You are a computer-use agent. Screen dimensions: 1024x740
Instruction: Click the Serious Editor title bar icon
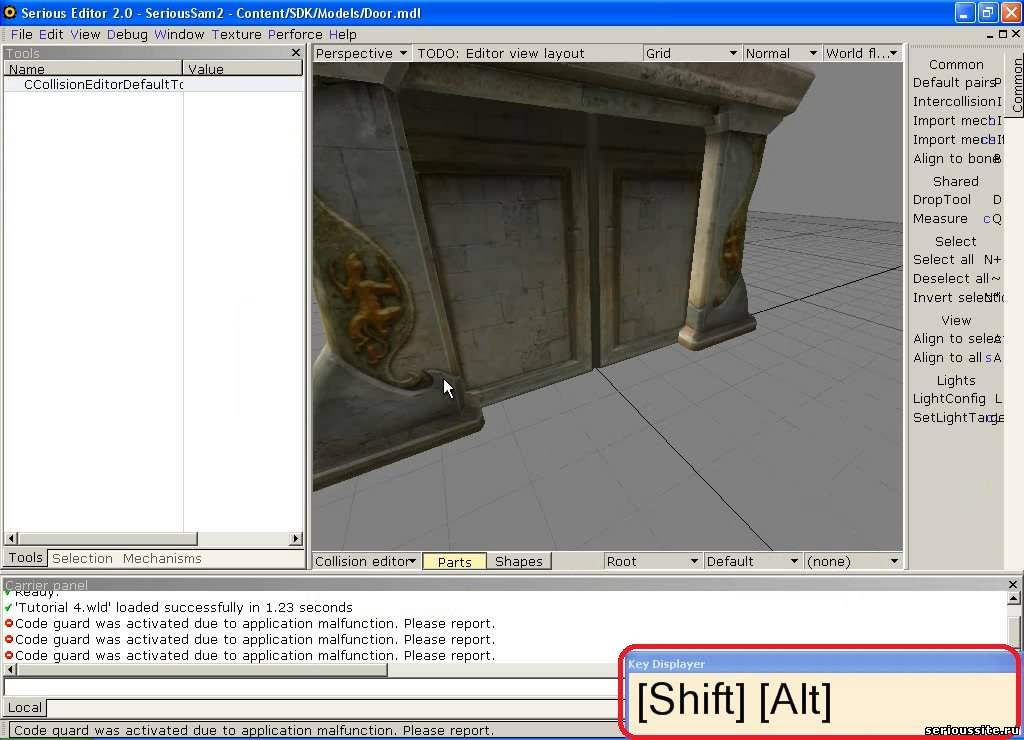pyautogui.click(x=10, y=12)
